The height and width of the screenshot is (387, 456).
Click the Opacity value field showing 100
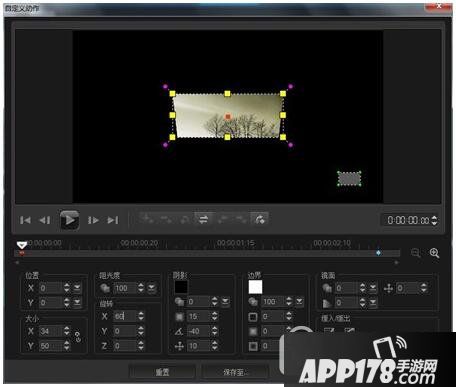[125, 288]
